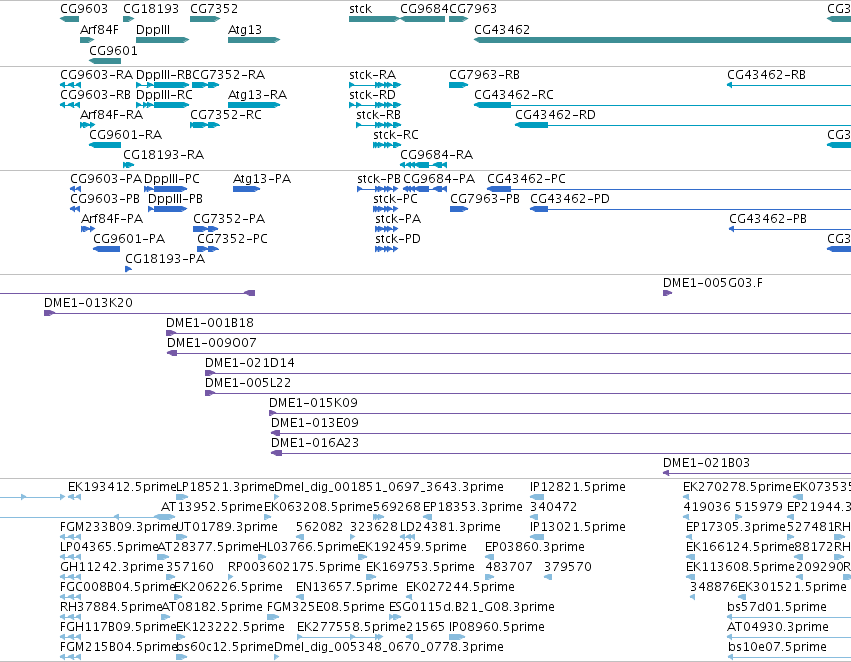Select transcript CG43462-RD
The height and width of the screenshot is (662, 851).
(x=683, y=125)
